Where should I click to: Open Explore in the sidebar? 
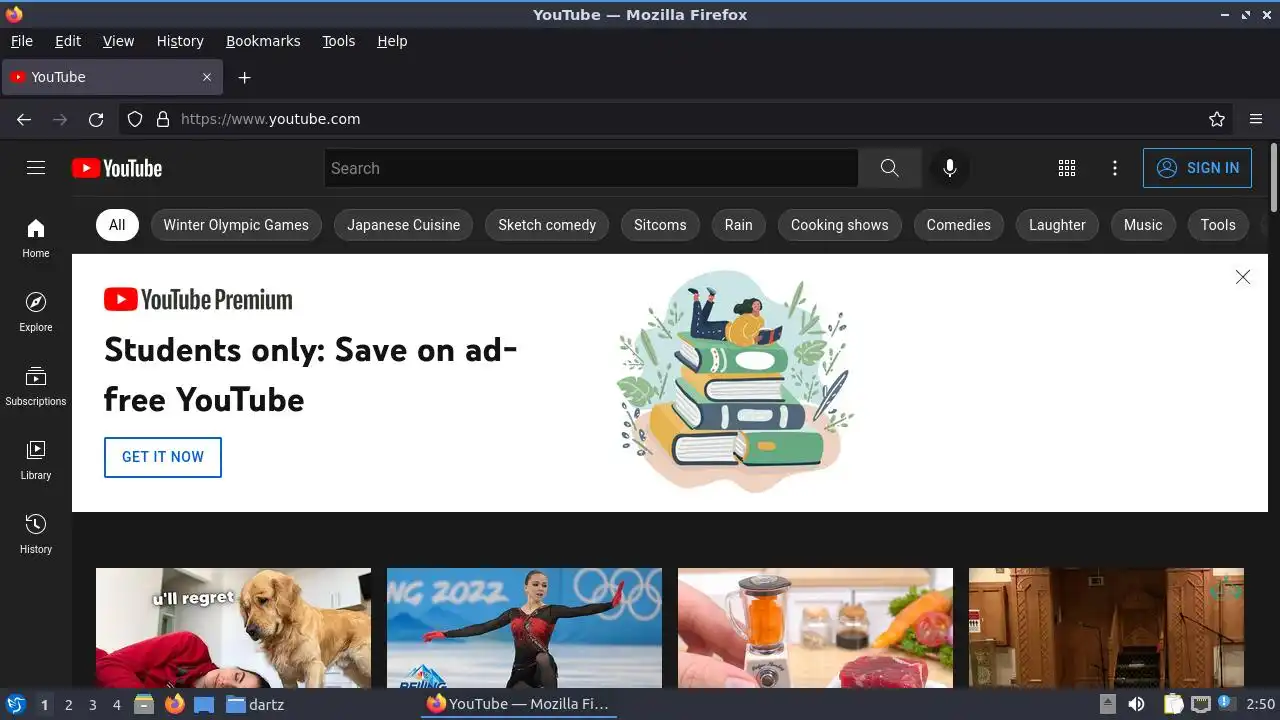point(36,312)
